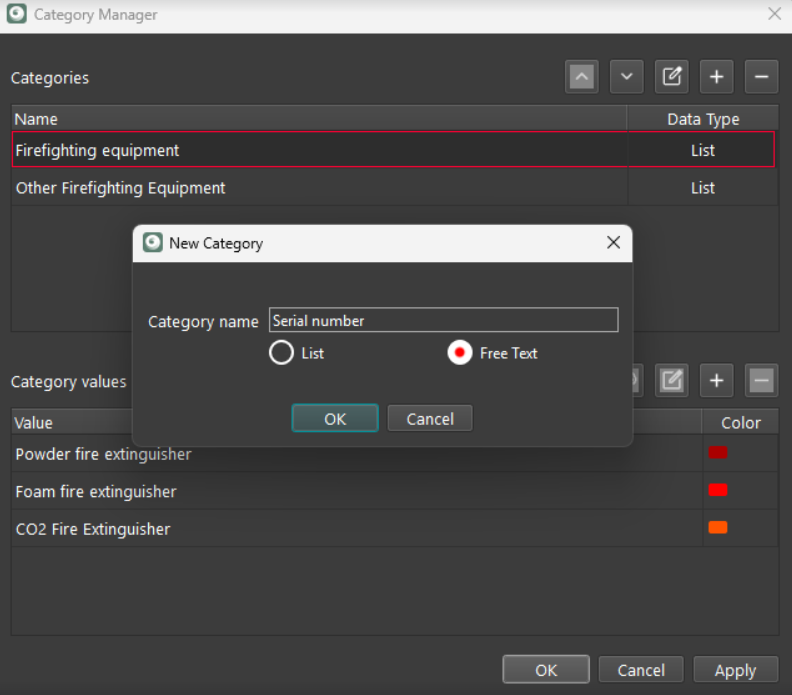This screenshot has width=792, height=695.
Task: Cancel the New Category dialog
Action: [430, 419]
